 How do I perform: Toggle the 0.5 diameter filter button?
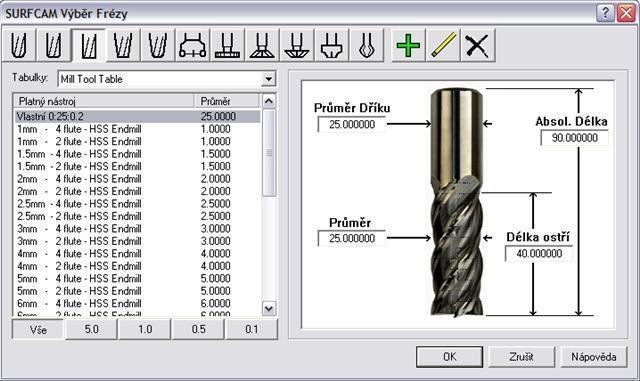(x=198, y=330)
